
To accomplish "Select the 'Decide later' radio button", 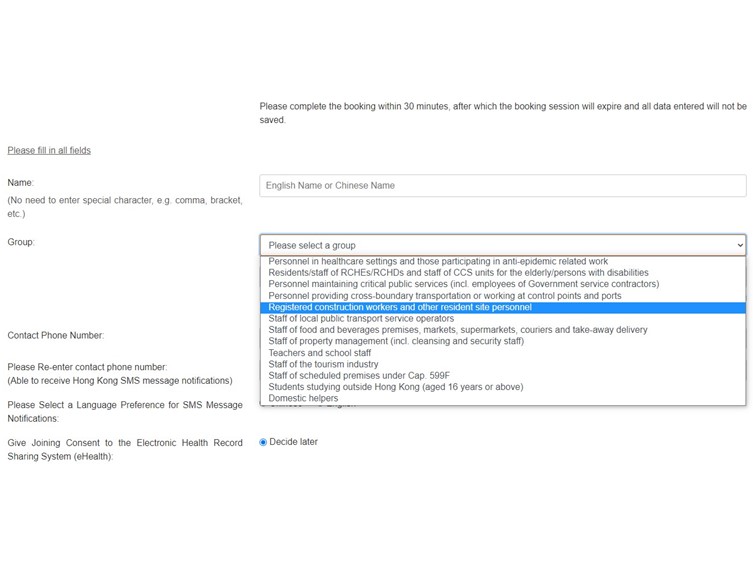I will pos(263,442).
